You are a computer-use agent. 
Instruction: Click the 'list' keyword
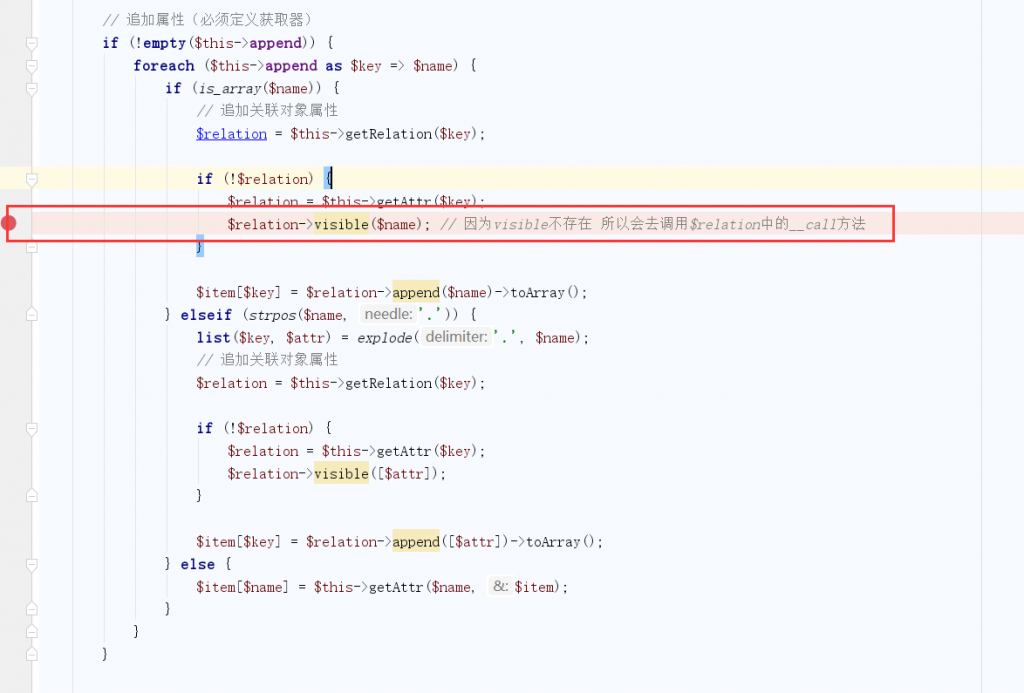[x=213, y=338]
